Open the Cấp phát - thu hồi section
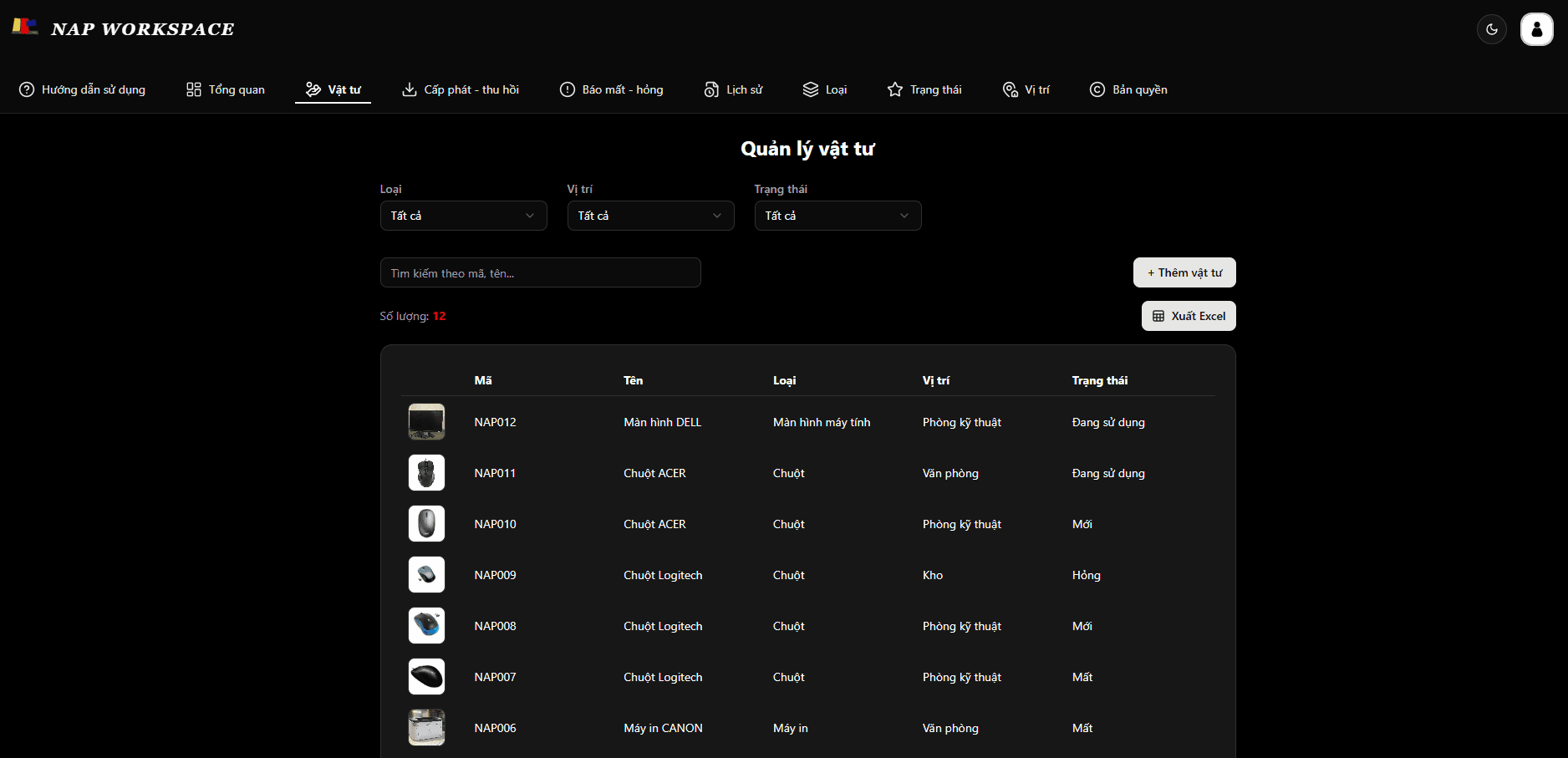The width and height of the screenshot is (1568, 758). click(x=461, y=89)
